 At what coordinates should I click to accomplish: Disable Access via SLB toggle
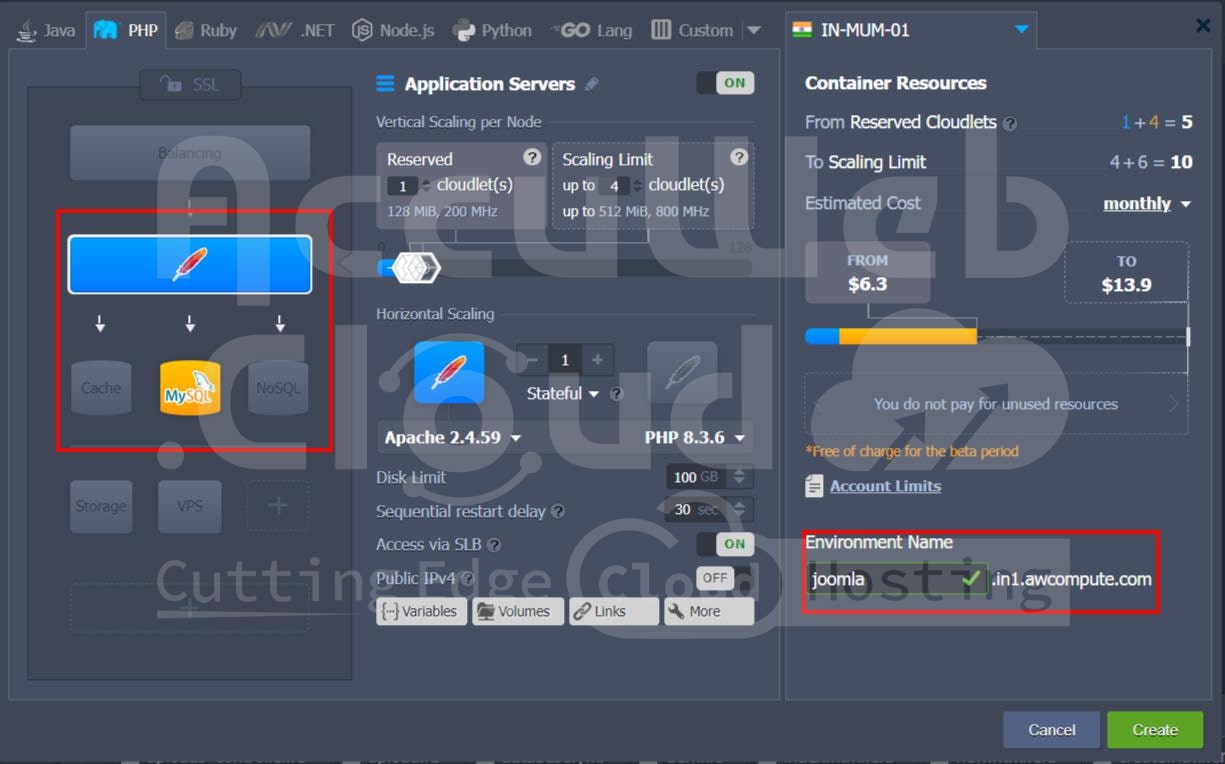[725, 544]
